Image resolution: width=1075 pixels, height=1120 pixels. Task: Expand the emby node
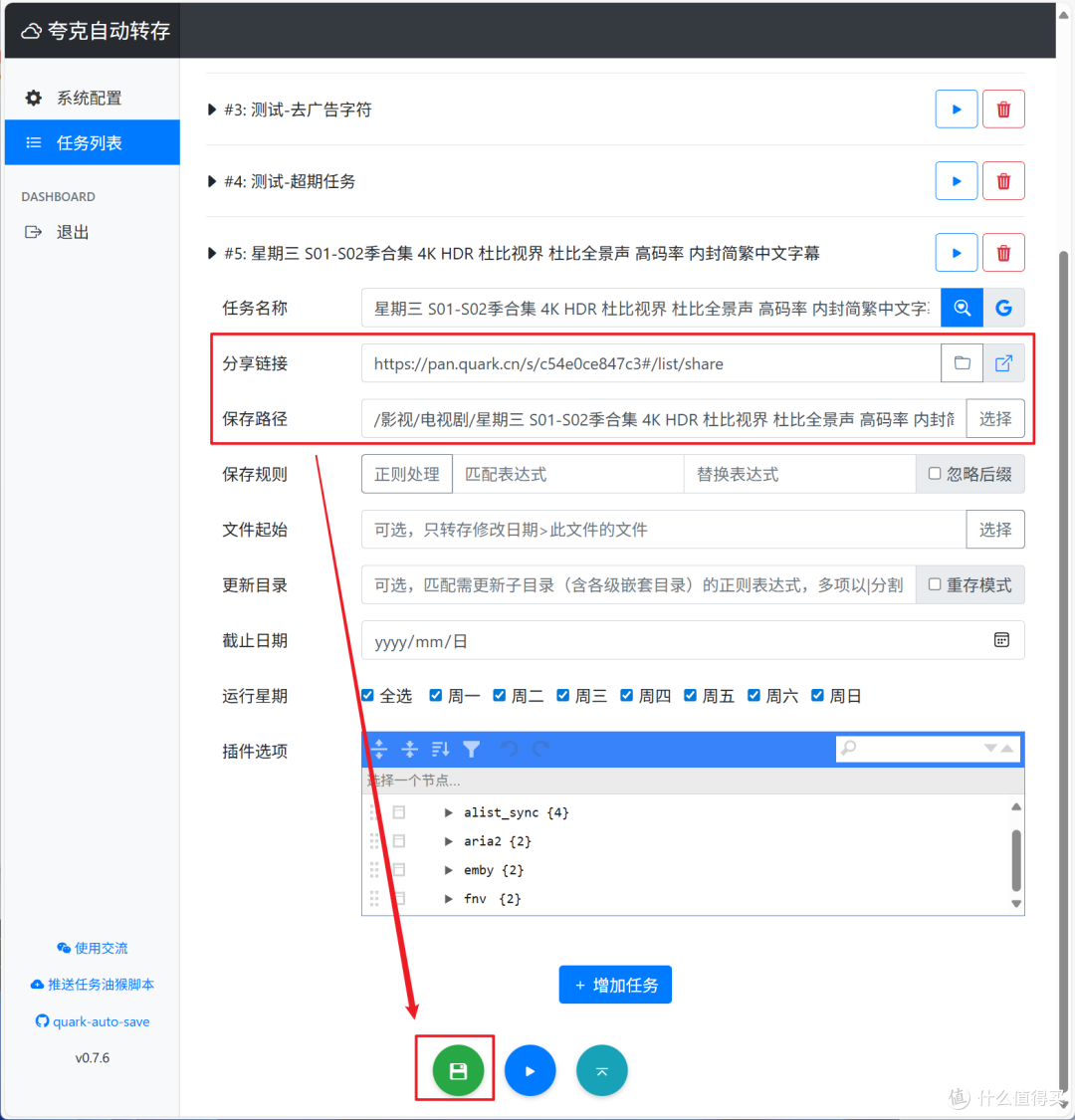pos(449,869)
